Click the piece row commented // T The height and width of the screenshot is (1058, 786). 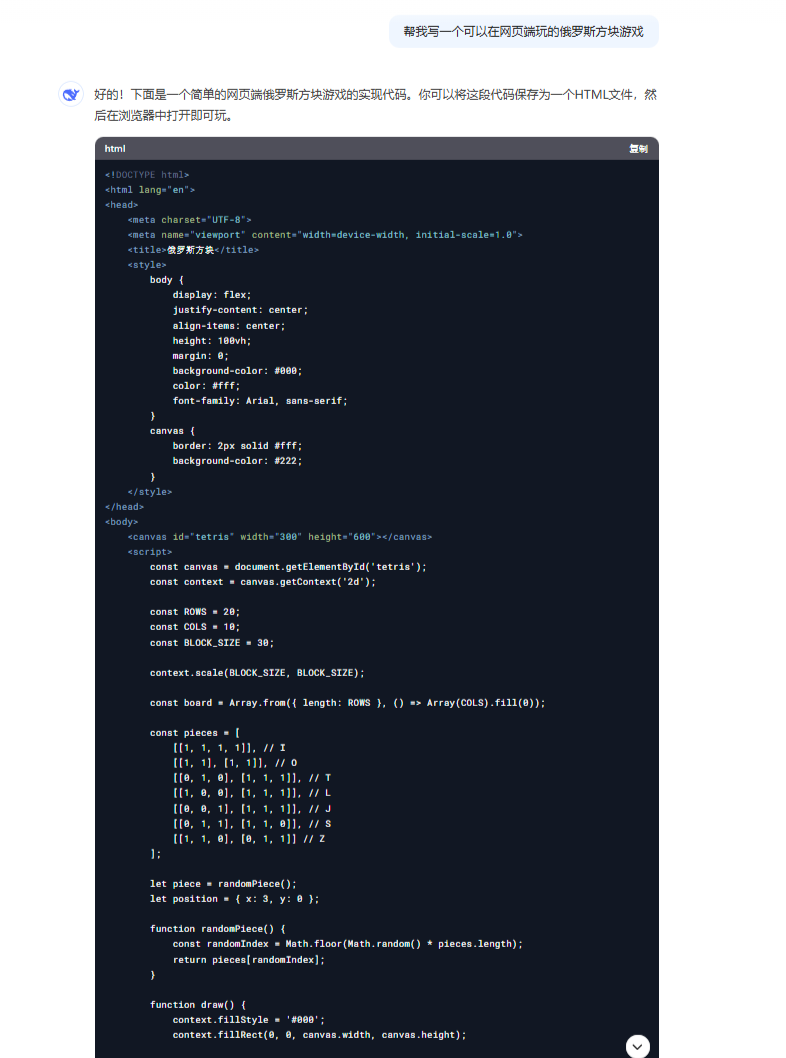click(252, 777)
